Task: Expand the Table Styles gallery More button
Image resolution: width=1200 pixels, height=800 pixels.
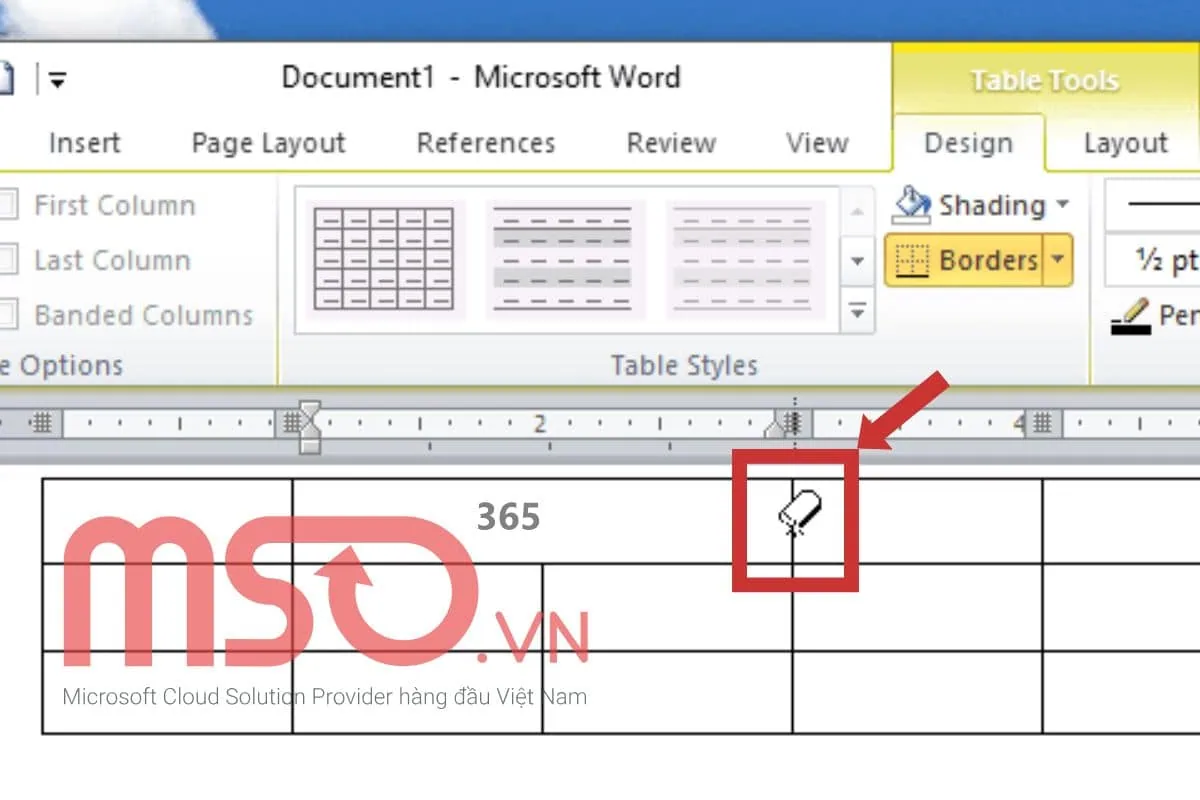Action: click(x=856, y=312)
